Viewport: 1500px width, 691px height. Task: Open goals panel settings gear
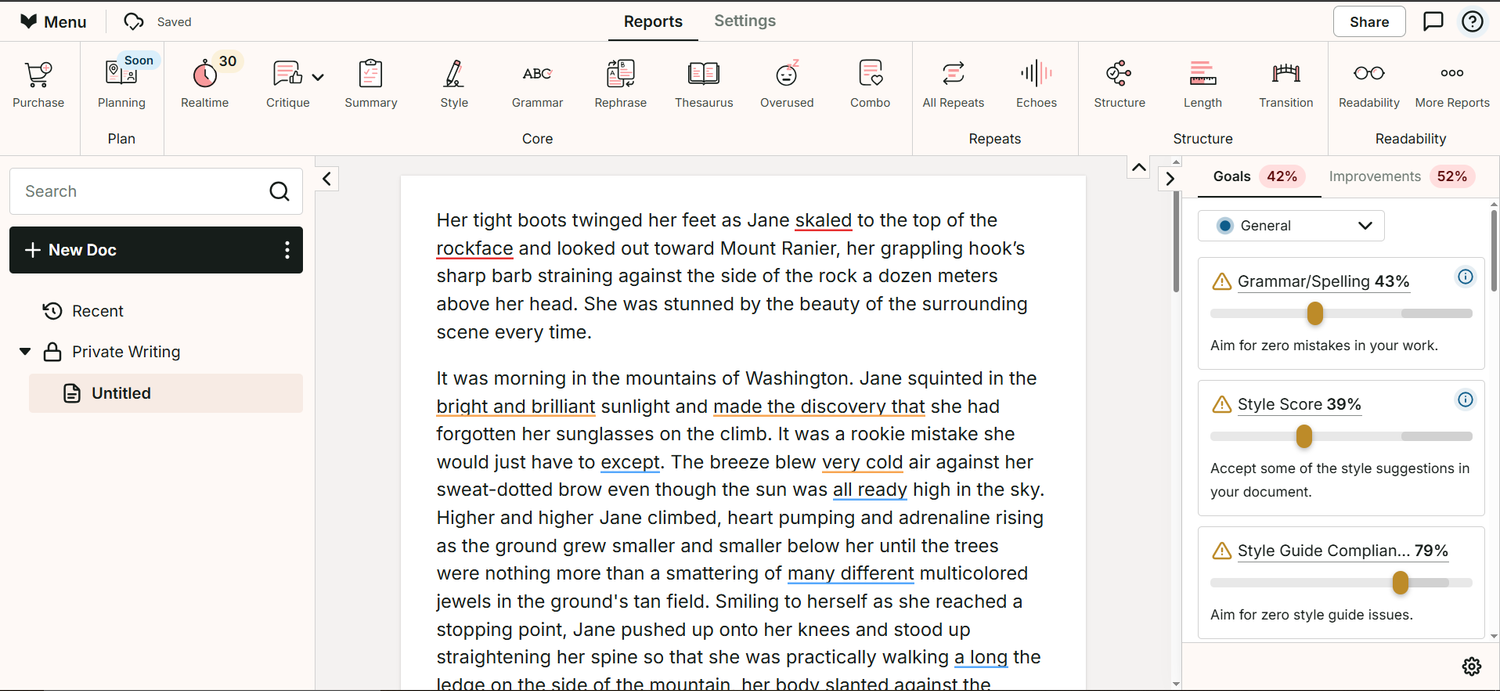coord(1471,666)
